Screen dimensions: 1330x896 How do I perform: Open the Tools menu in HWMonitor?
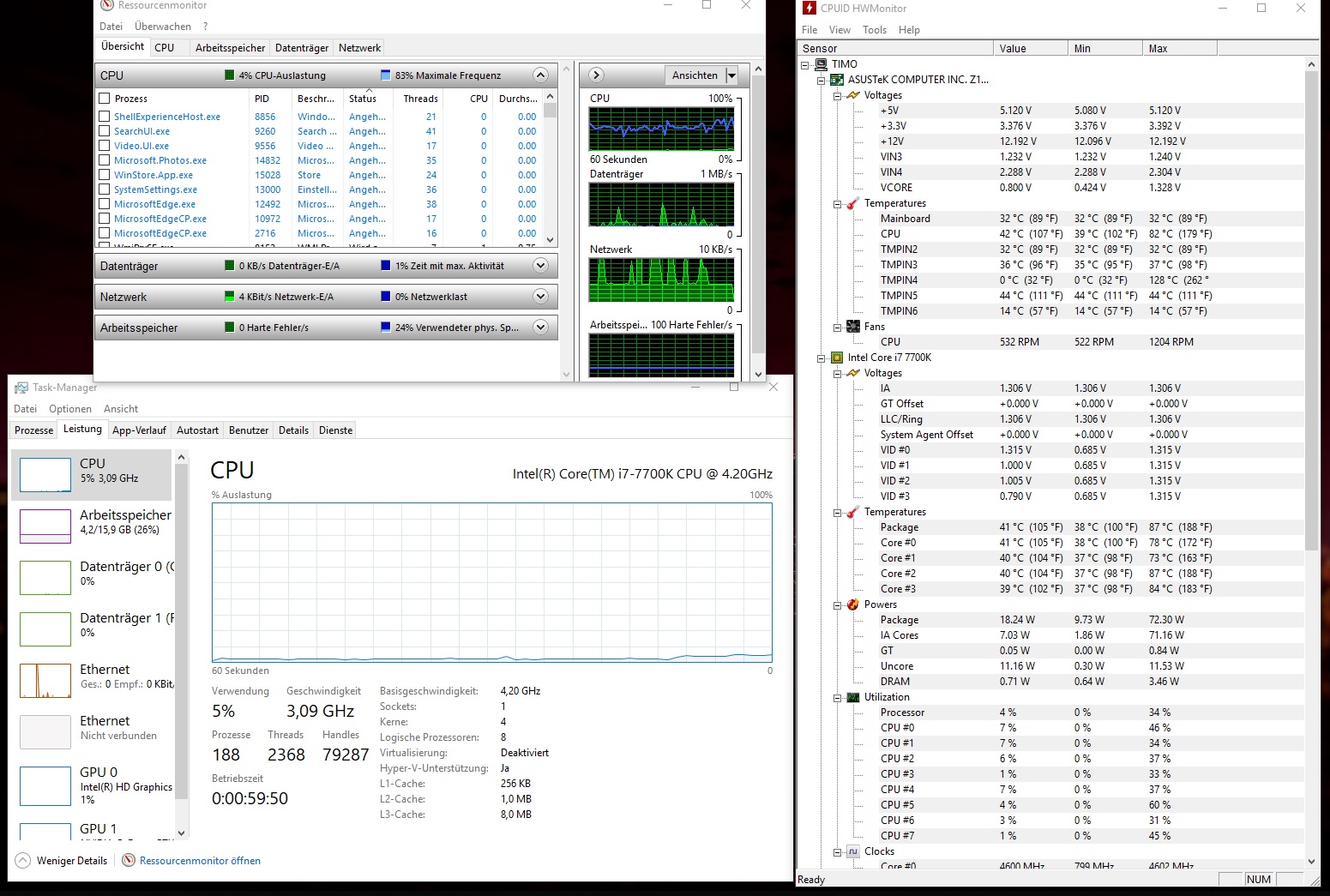(x=875, y=30)
